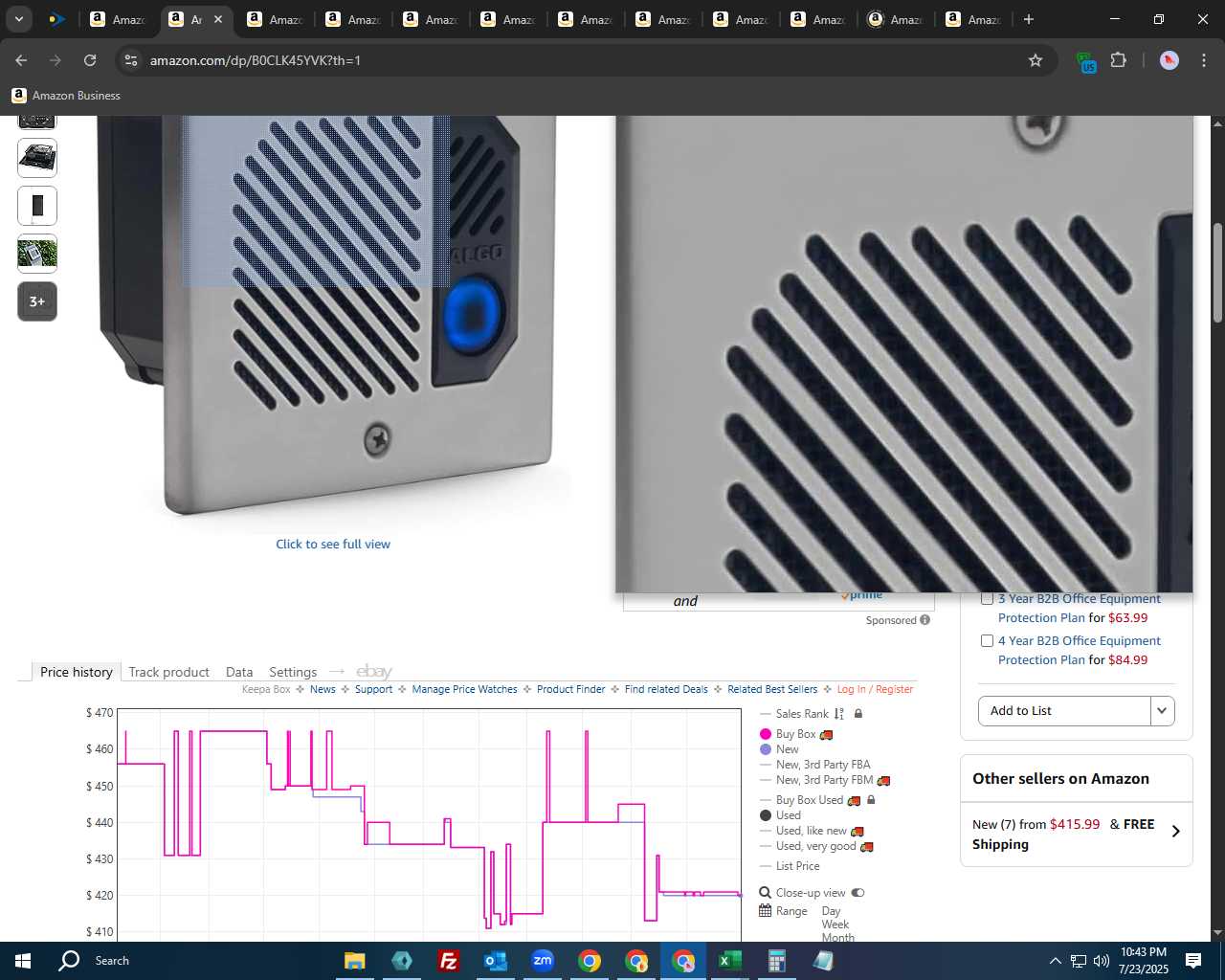Viewport: 1225px width, 980px height.
Task: Toggle the pink Buy Box series
Action: tap(795, 734)
